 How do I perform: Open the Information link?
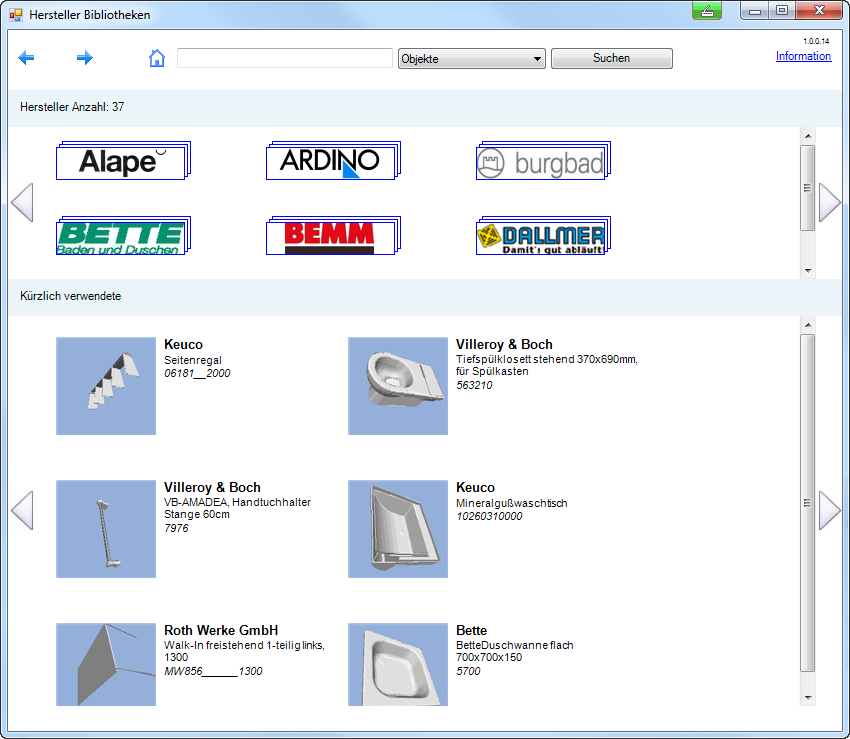[803, 56]
